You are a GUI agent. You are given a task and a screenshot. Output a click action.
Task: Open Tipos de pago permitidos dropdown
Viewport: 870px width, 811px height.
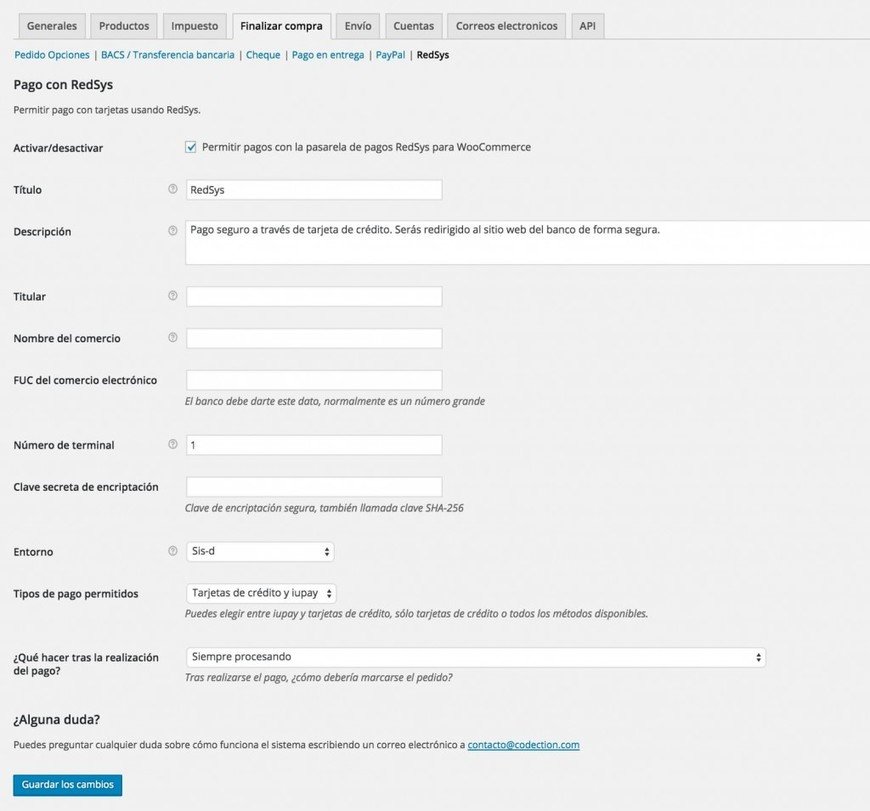[x=261, y=593]
